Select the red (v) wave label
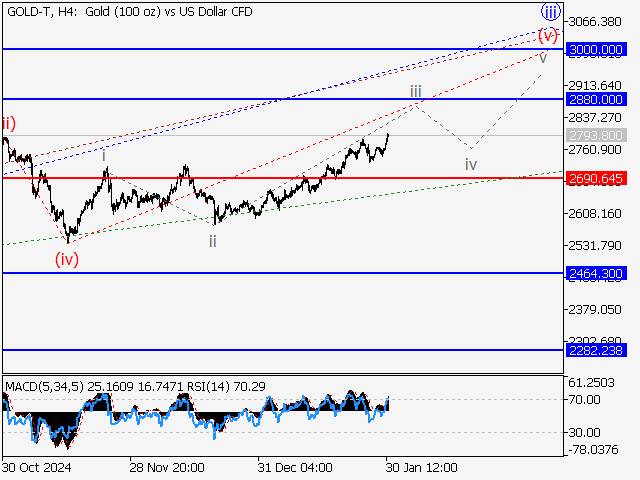The image size is (640, 480). point(547,35)
